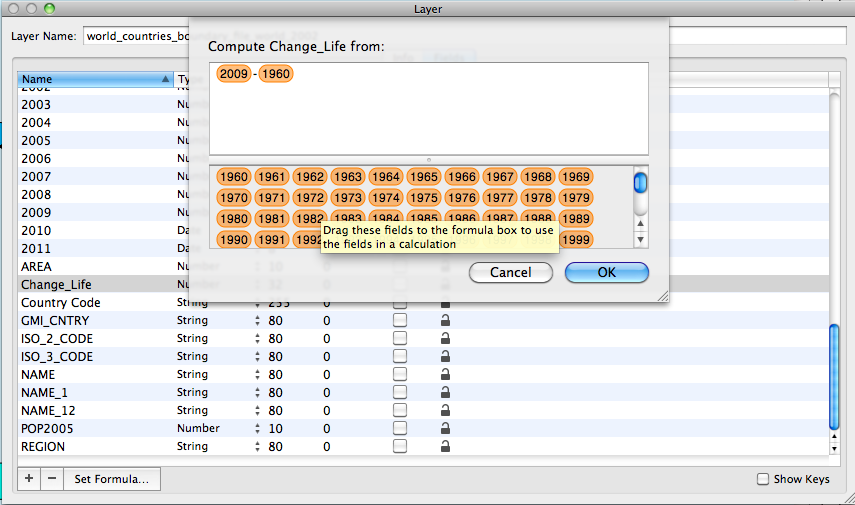Select the AREA field row
This screenshot has width=855, height=505.
36,267
